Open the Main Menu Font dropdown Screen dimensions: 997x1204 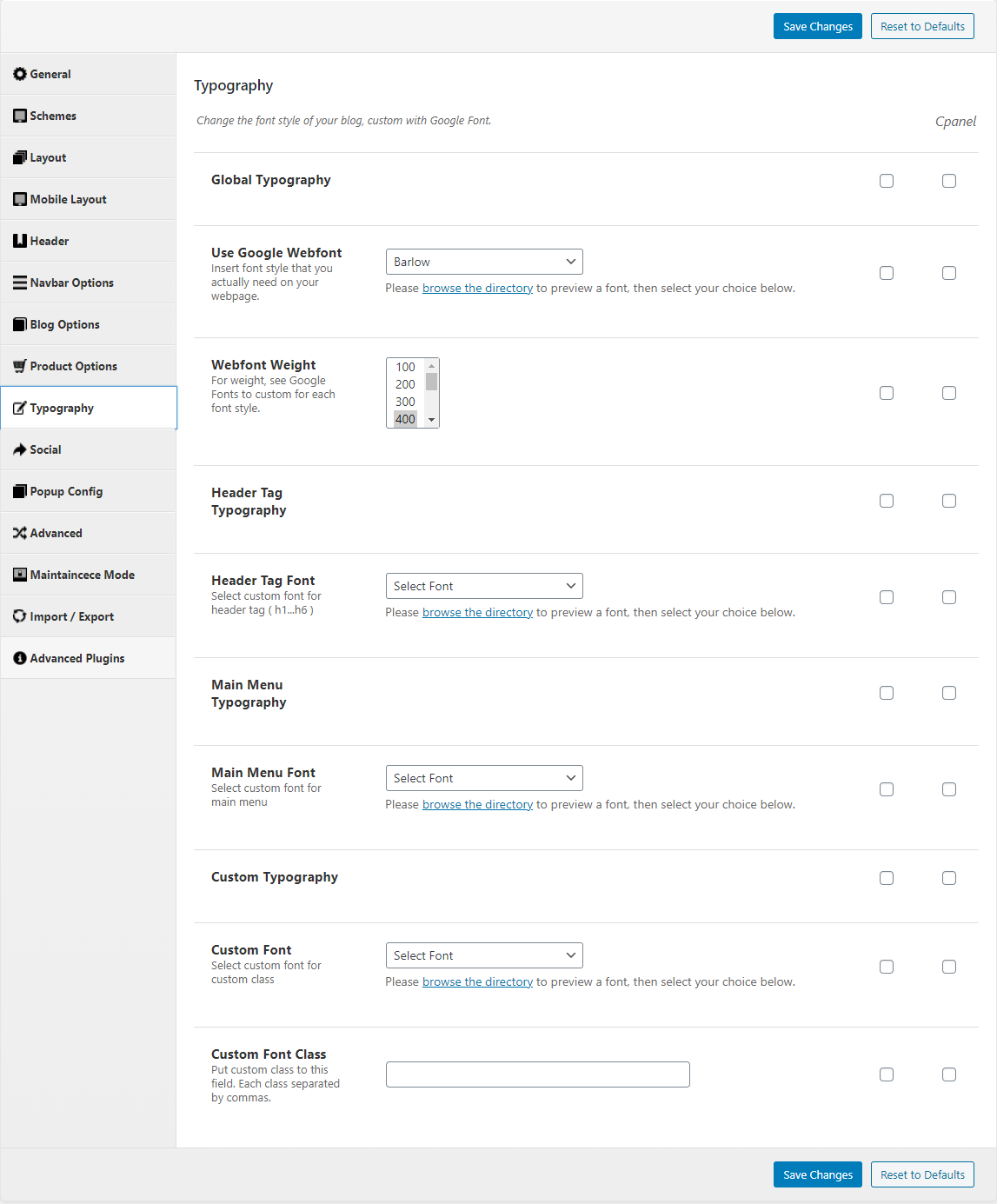point(484,778)
